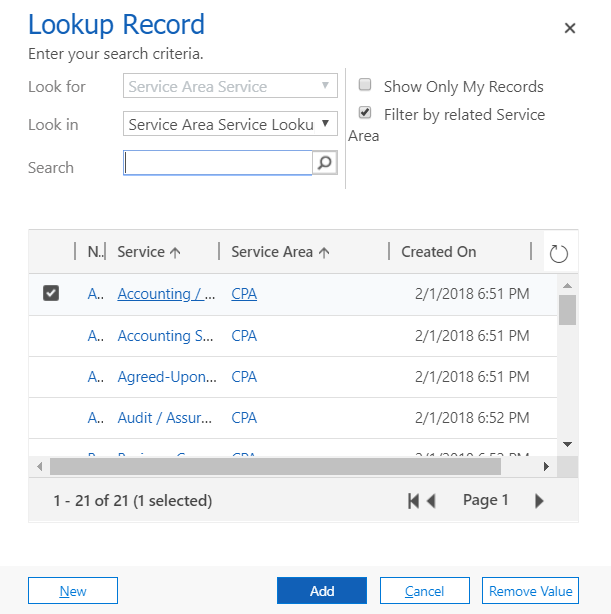Enable Show Only My Records checkbox
The height and width of the screenshot is (614, 611).
coord(365,86)
